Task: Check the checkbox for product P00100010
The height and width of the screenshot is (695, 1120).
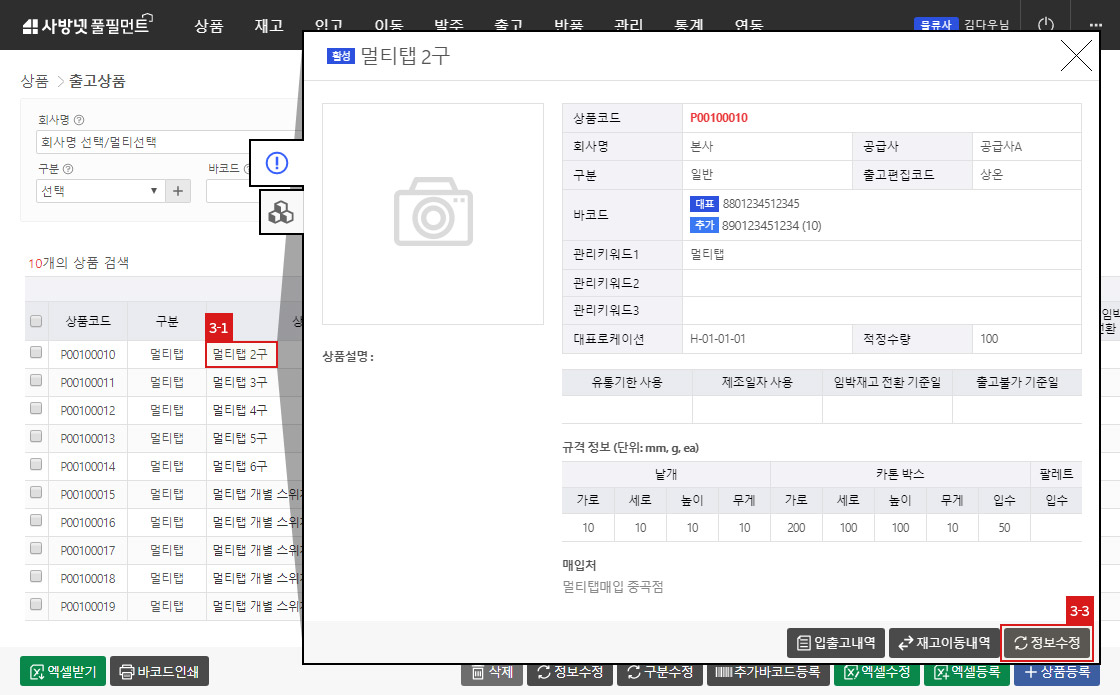Action: pyautogui.click(x=37, y=353)
